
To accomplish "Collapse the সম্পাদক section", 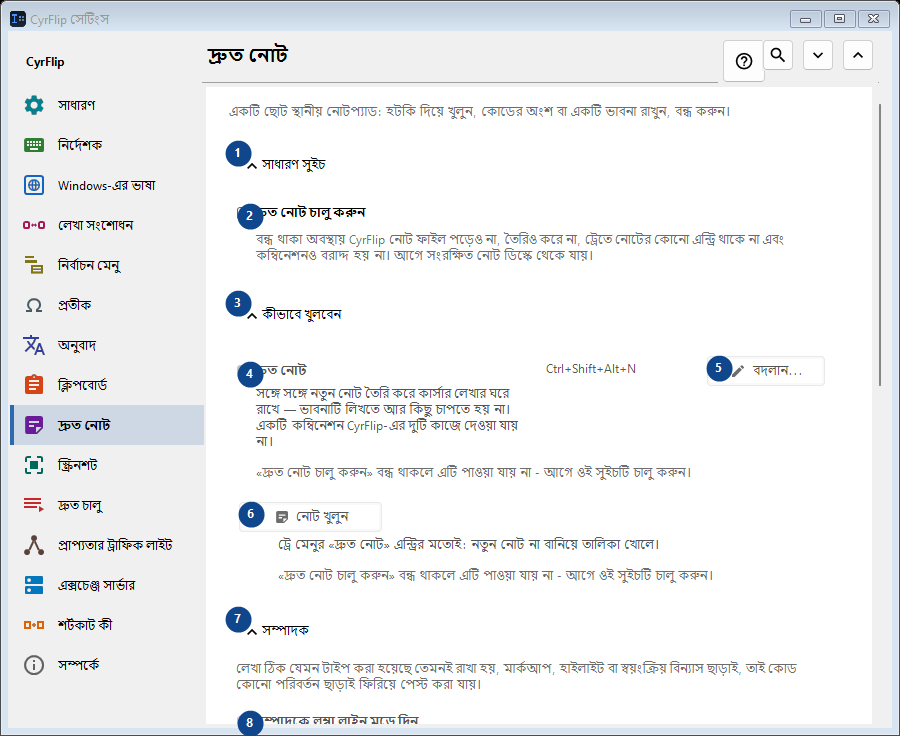I will coord(251,632).
